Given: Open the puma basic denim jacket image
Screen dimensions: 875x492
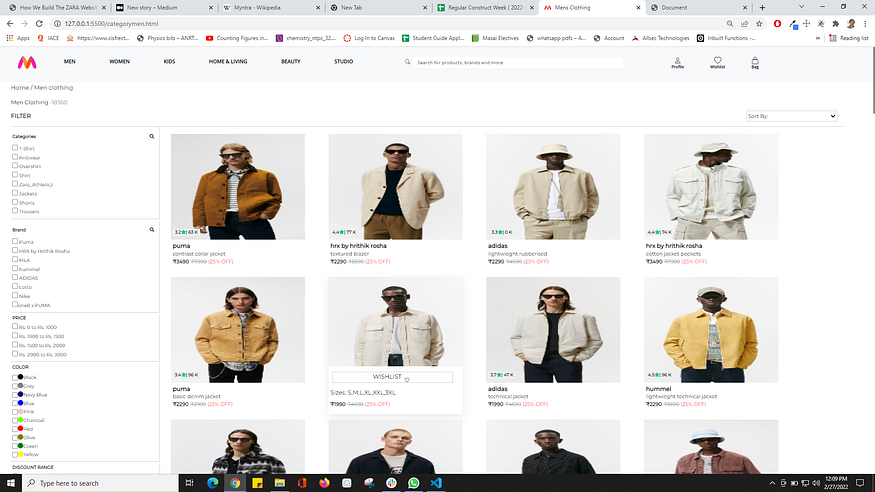Looking at the screenshot, I should pos(238,330).
